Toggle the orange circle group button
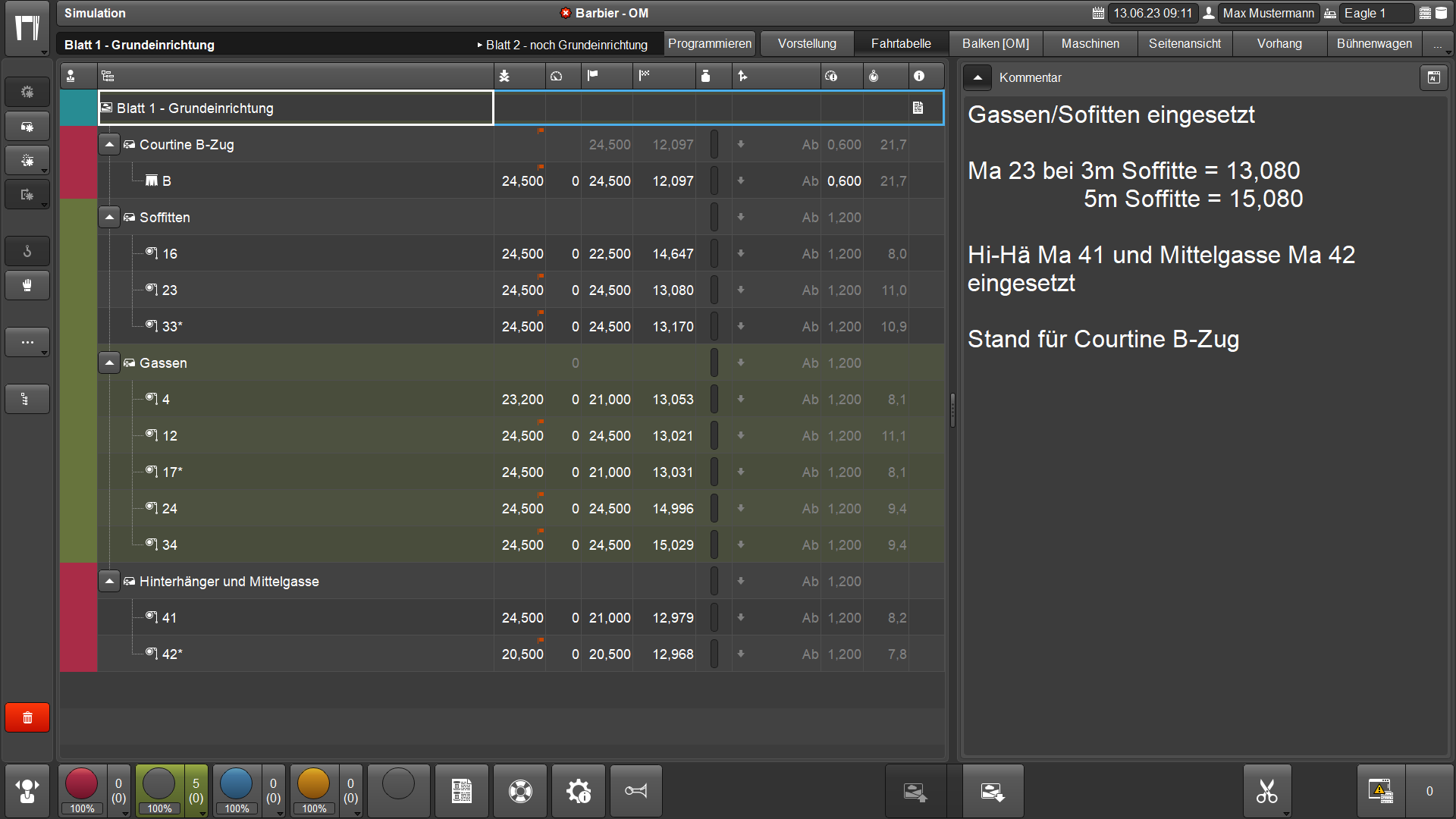The height and width of the screenshot is (819, 1456). pos(314,785)
